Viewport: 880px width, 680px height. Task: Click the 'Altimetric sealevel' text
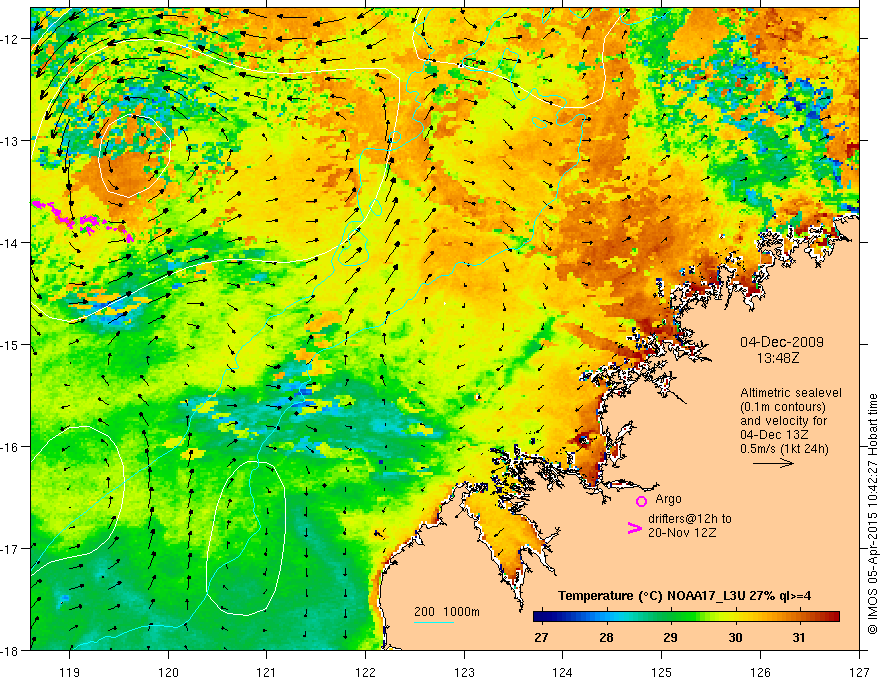click(791, 393)
